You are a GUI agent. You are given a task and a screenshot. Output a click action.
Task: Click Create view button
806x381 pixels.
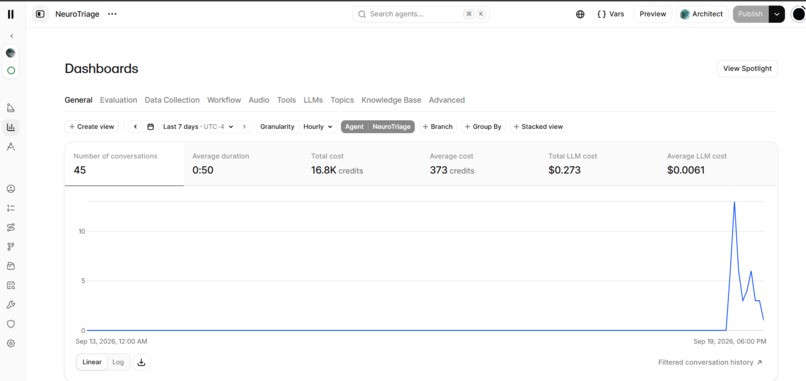coord(92,126)
